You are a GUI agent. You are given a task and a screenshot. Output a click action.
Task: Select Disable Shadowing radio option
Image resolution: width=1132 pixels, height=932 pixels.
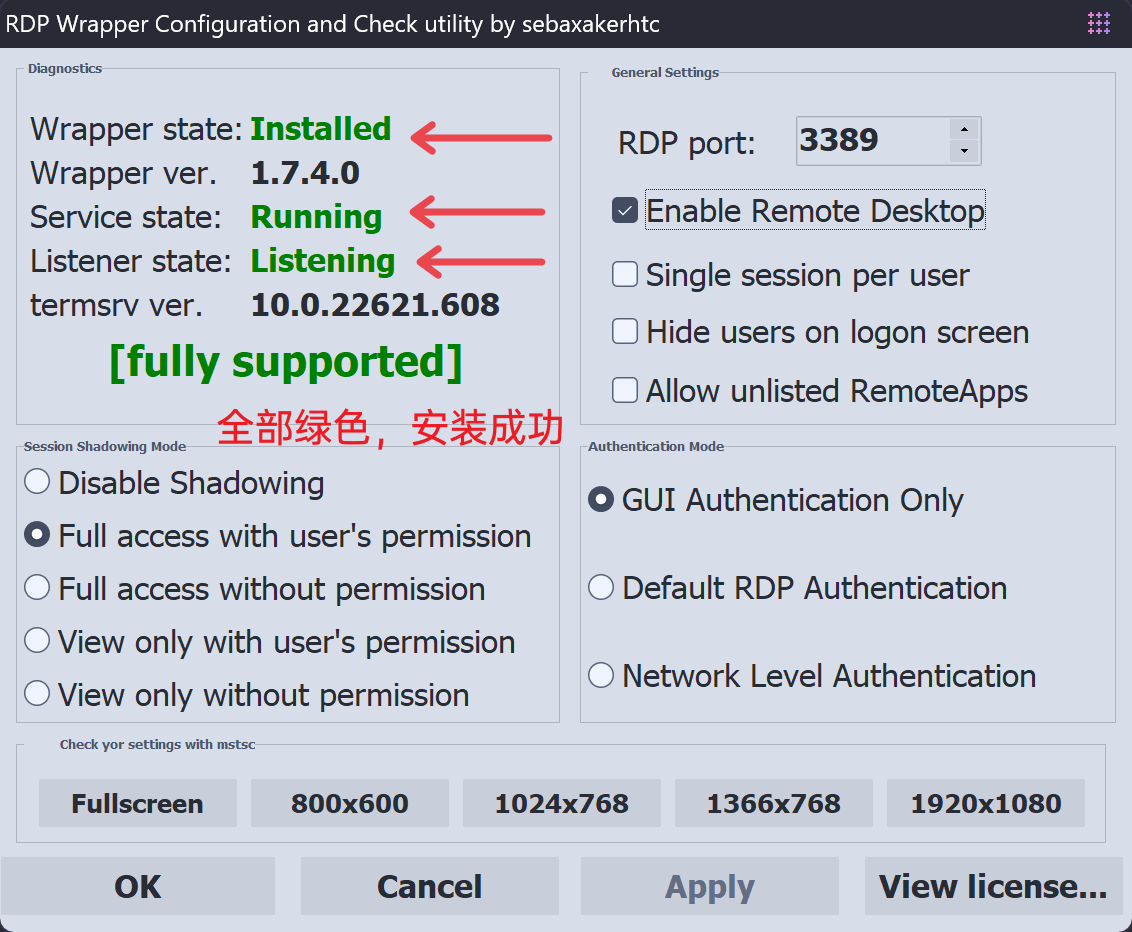pos(37,483)
